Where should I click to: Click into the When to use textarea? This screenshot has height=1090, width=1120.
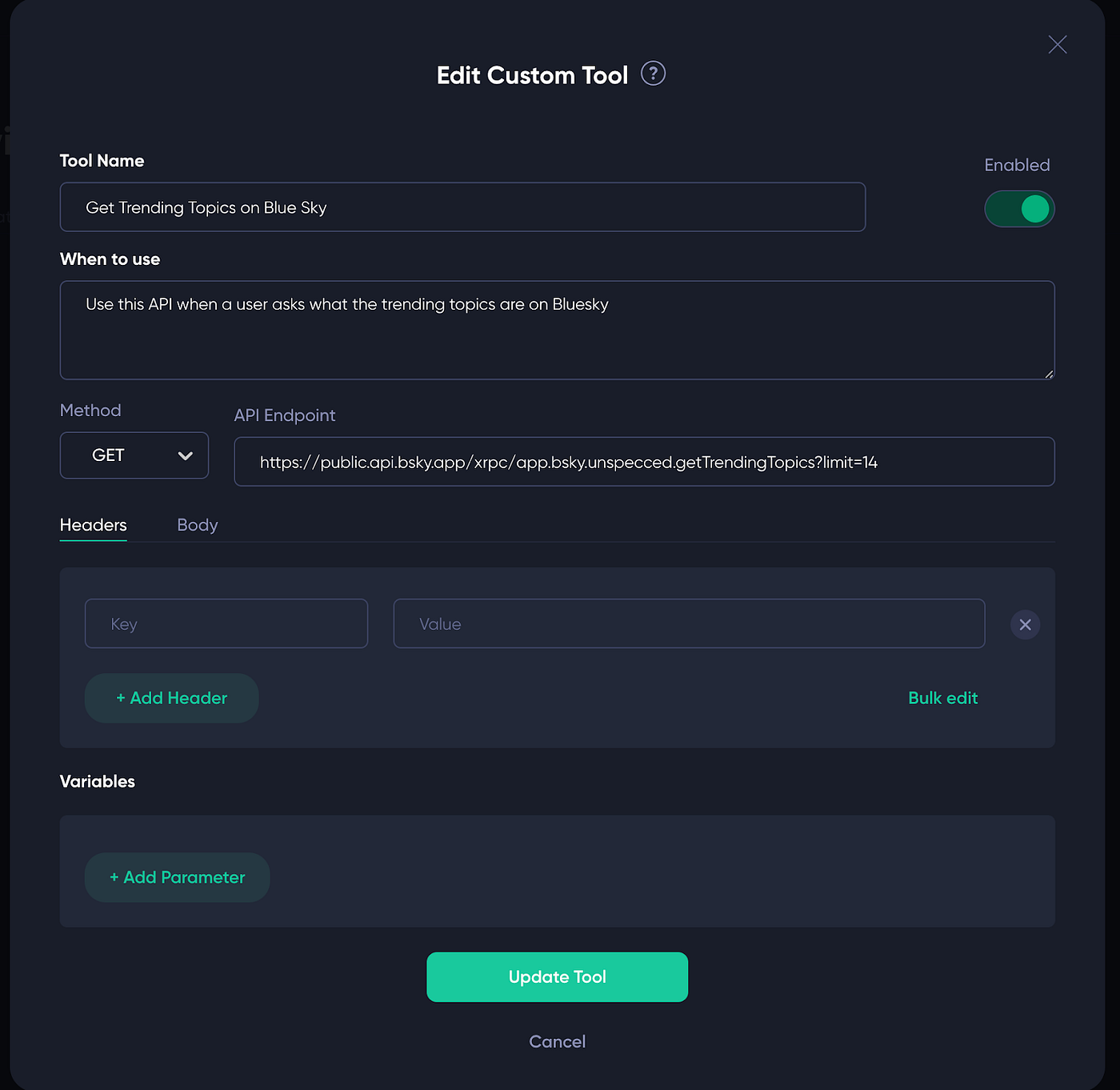point(558,330)
